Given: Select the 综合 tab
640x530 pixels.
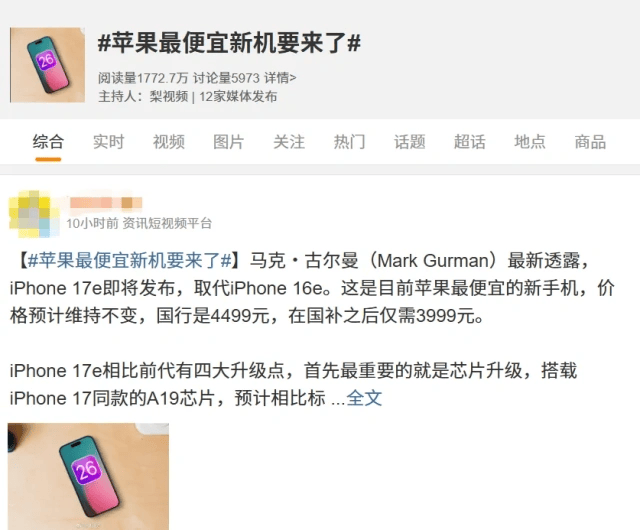Looking at the screenshot, I should click(48, 142).
